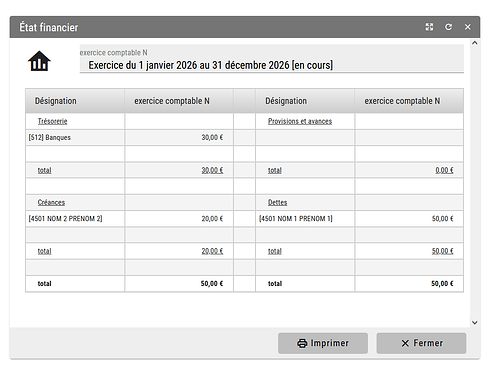The image size is (500, 375).
Task: Click the État financier title text
Action: click(x=49, y=27)
